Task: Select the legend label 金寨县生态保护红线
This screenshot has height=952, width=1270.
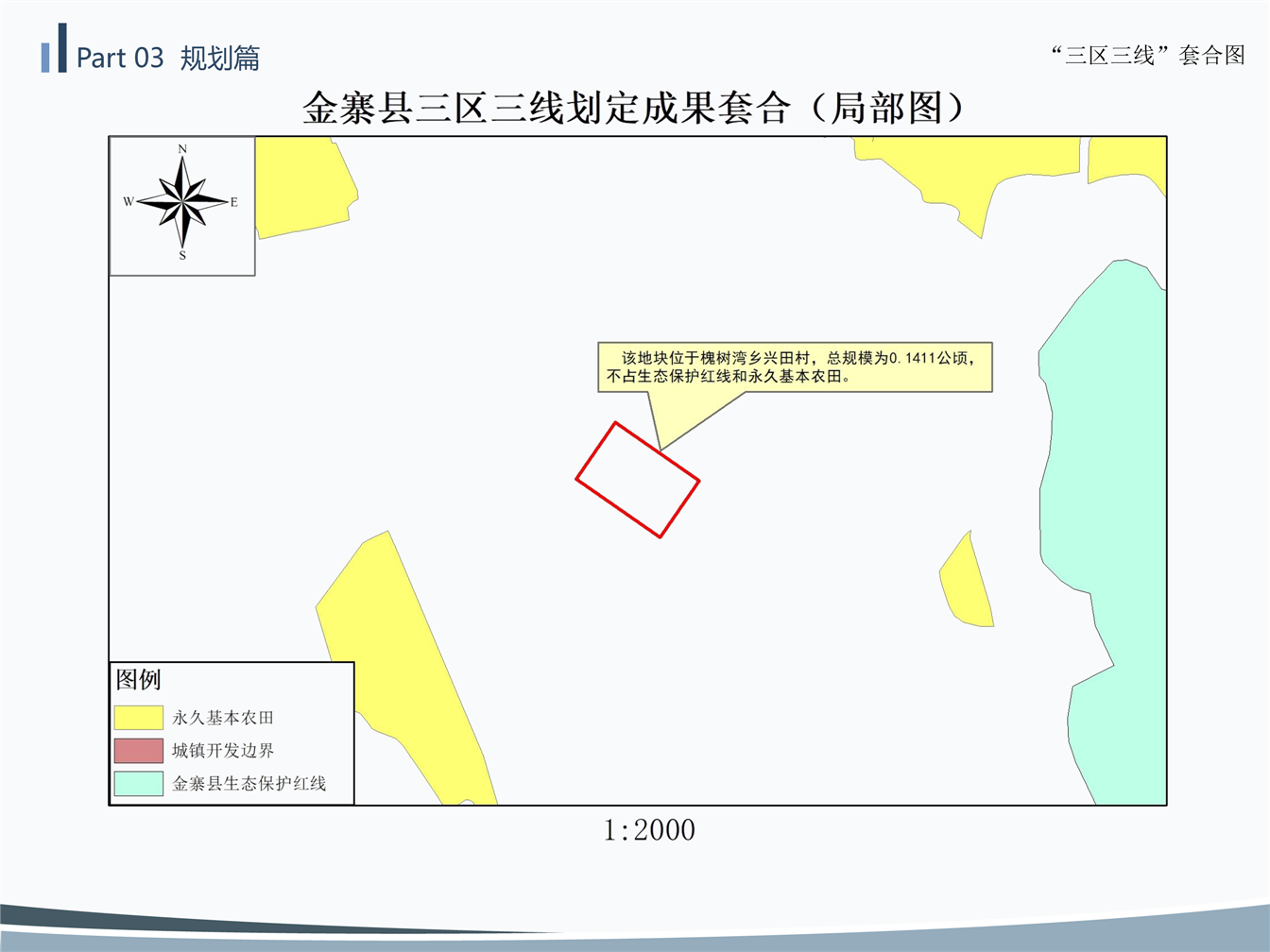Action: pos(249,784)
